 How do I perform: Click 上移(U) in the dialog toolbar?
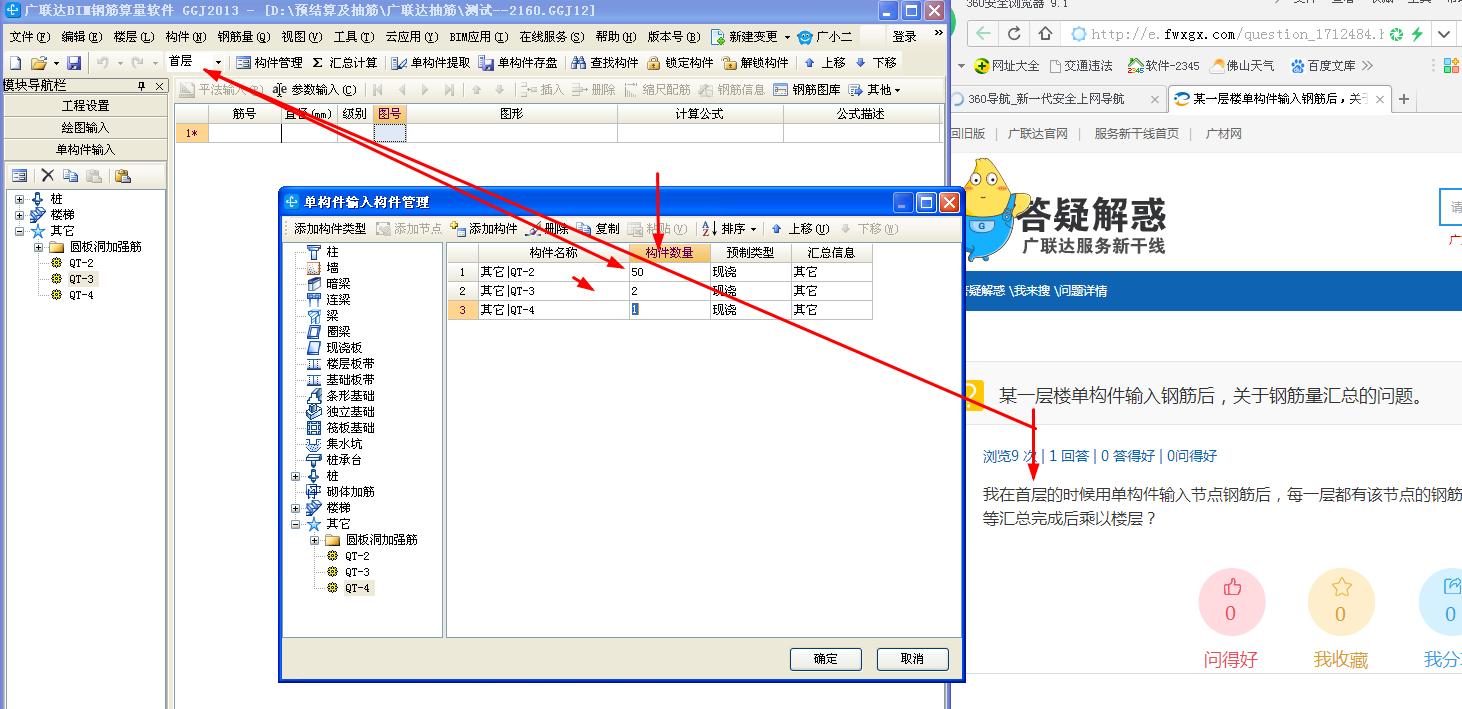coord(800,229)
